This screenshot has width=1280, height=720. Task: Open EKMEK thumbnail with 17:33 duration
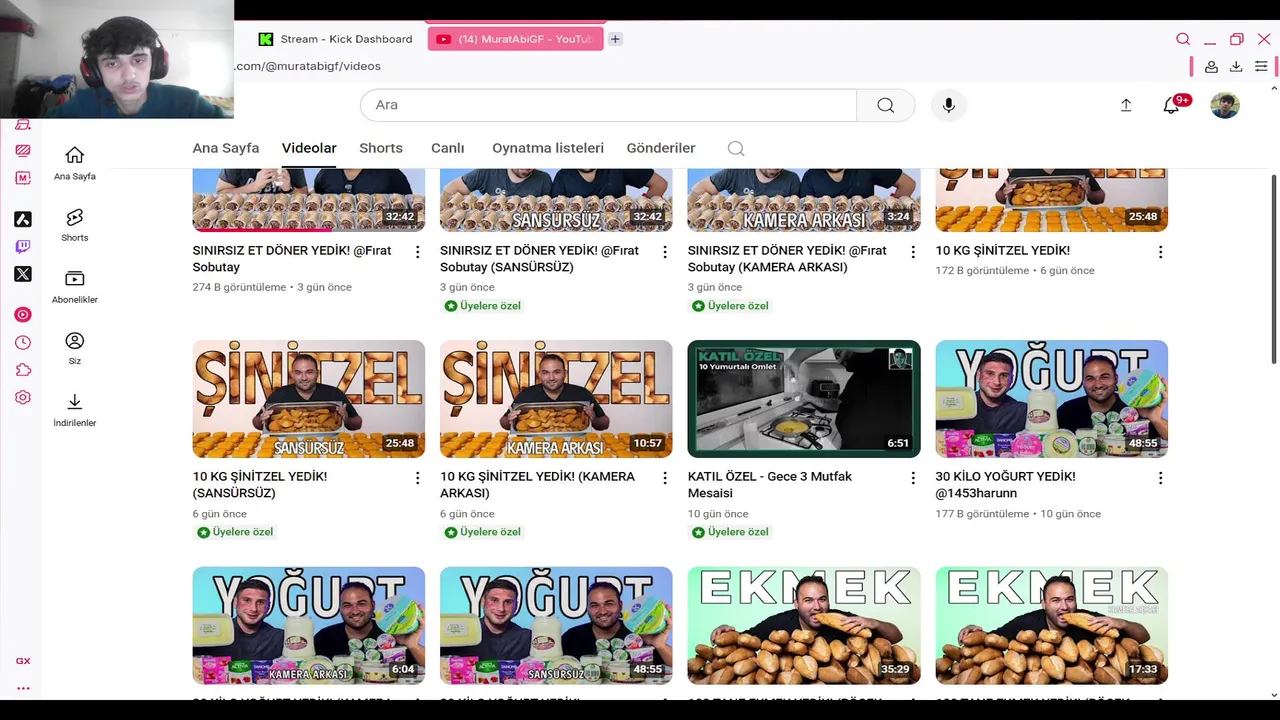point(1052,625)
